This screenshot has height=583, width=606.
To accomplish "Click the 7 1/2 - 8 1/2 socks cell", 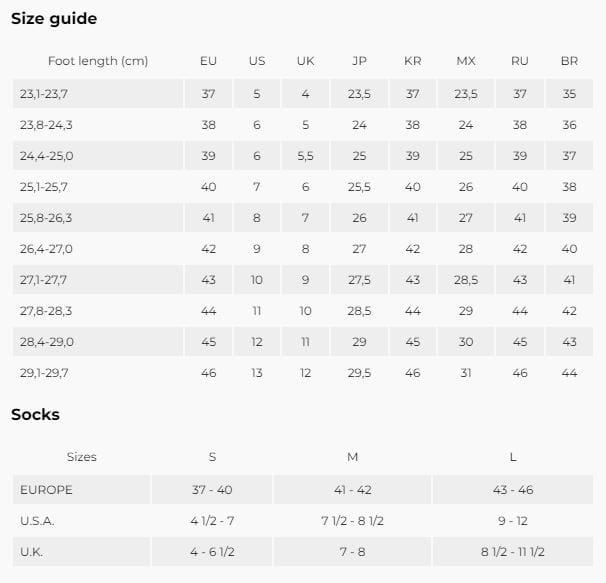I will 352,521.
